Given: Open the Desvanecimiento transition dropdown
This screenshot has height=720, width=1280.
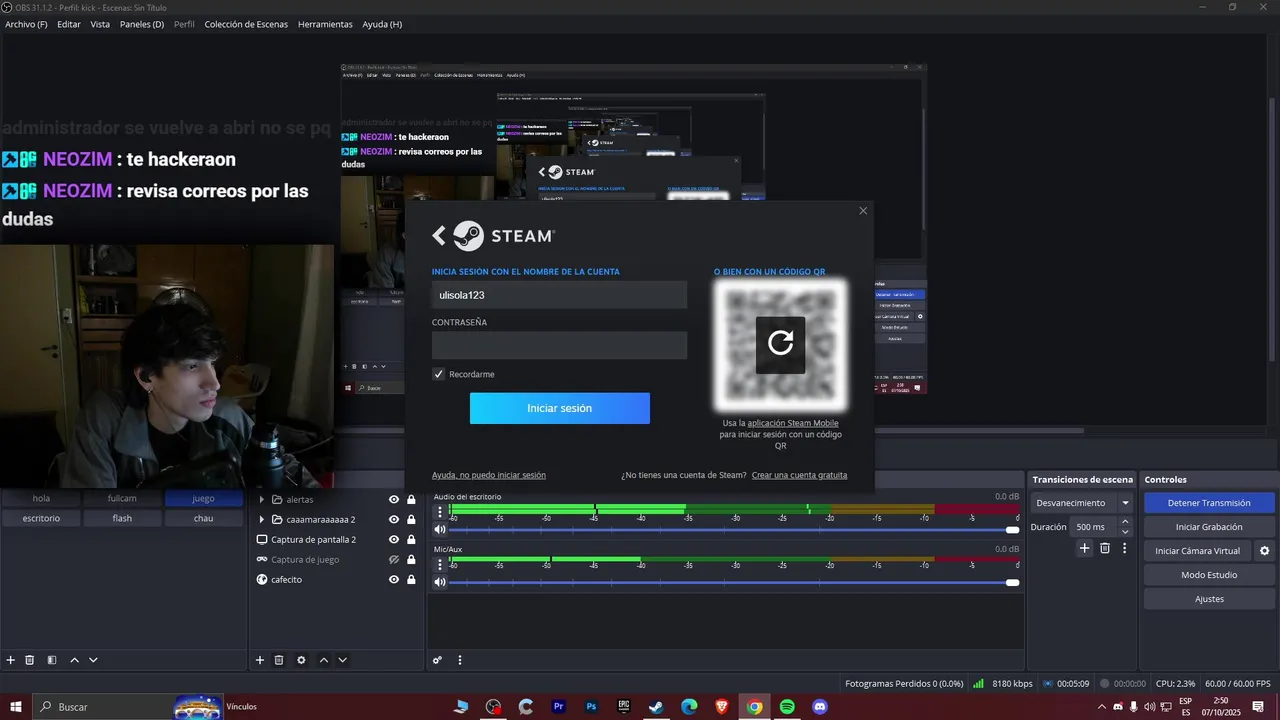Looking at the screenshot, I should [1082, 503].
